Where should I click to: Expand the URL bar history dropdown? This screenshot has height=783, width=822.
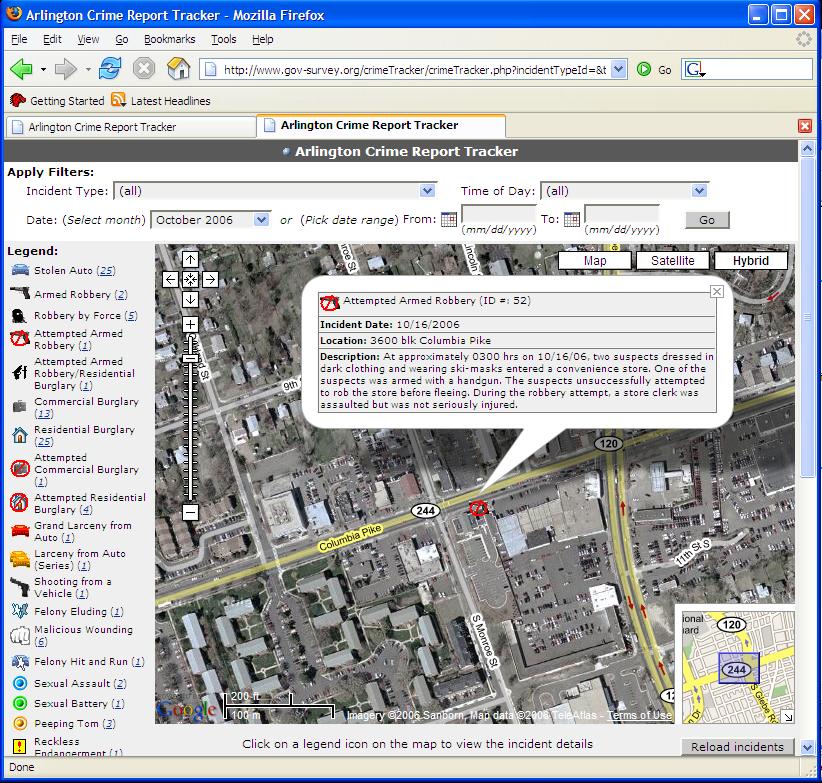[x=619, y=69]
